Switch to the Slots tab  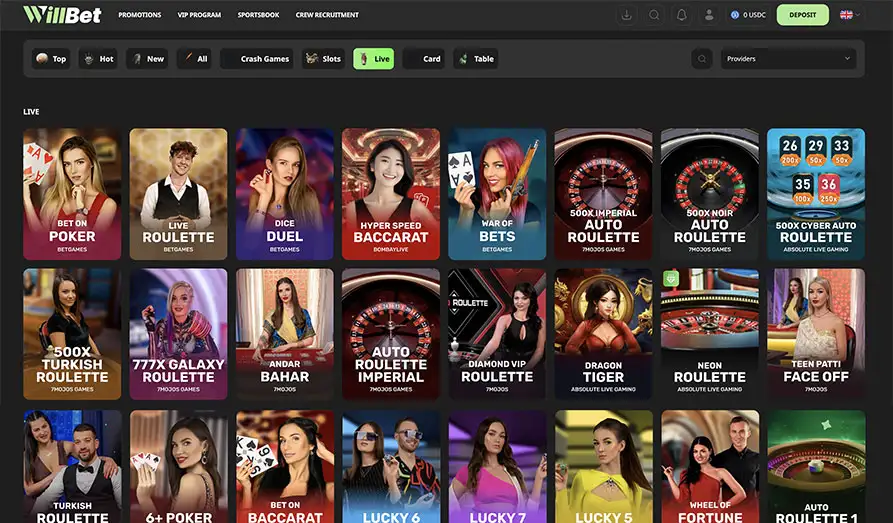point(323,59)
